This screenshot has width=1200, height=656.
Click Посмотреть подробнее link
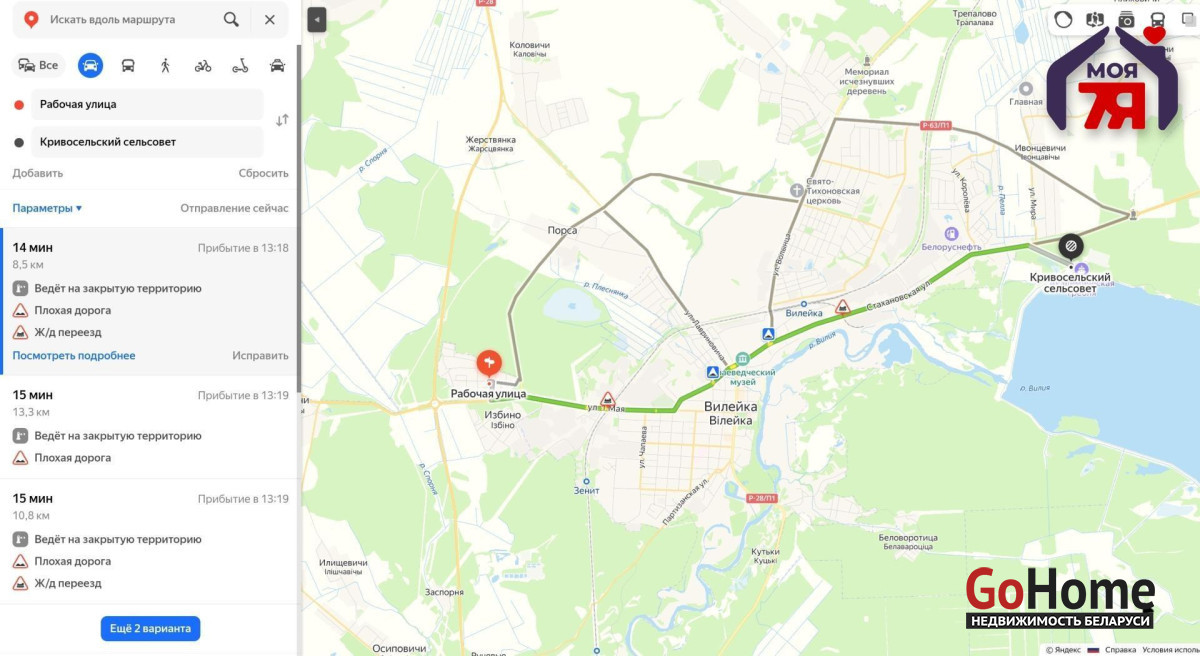tap(74, 355)
